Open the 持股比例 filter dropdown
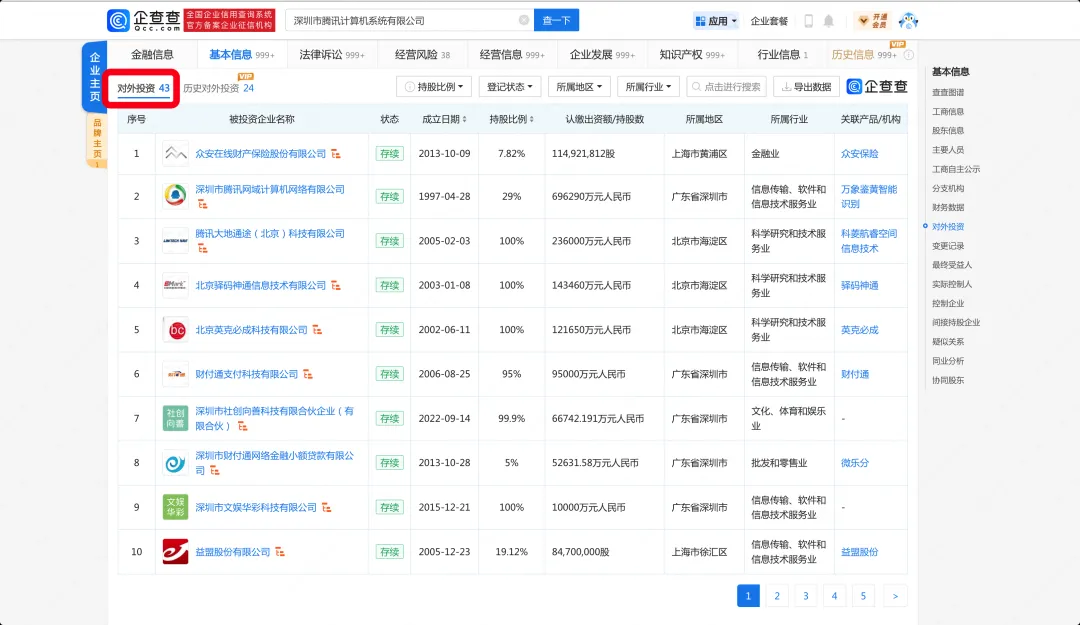Screen dimensions: 1080x625 point(434,87)
